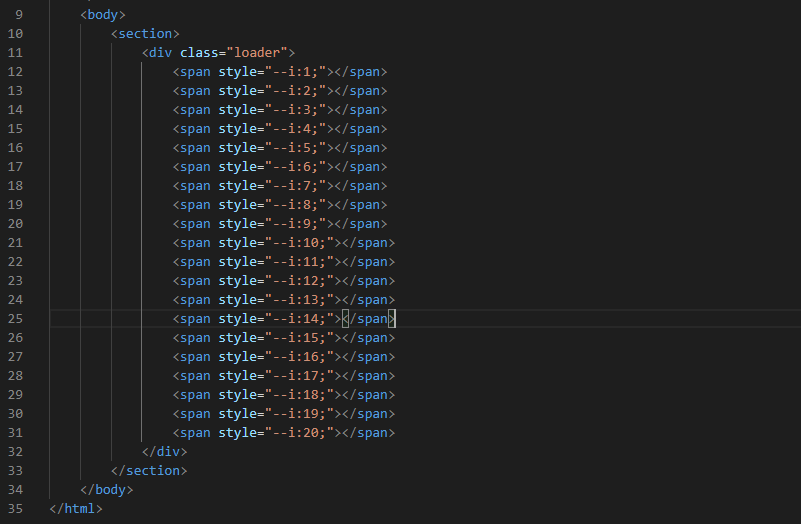Click the --i:9; style value

(x=295, y=224)
